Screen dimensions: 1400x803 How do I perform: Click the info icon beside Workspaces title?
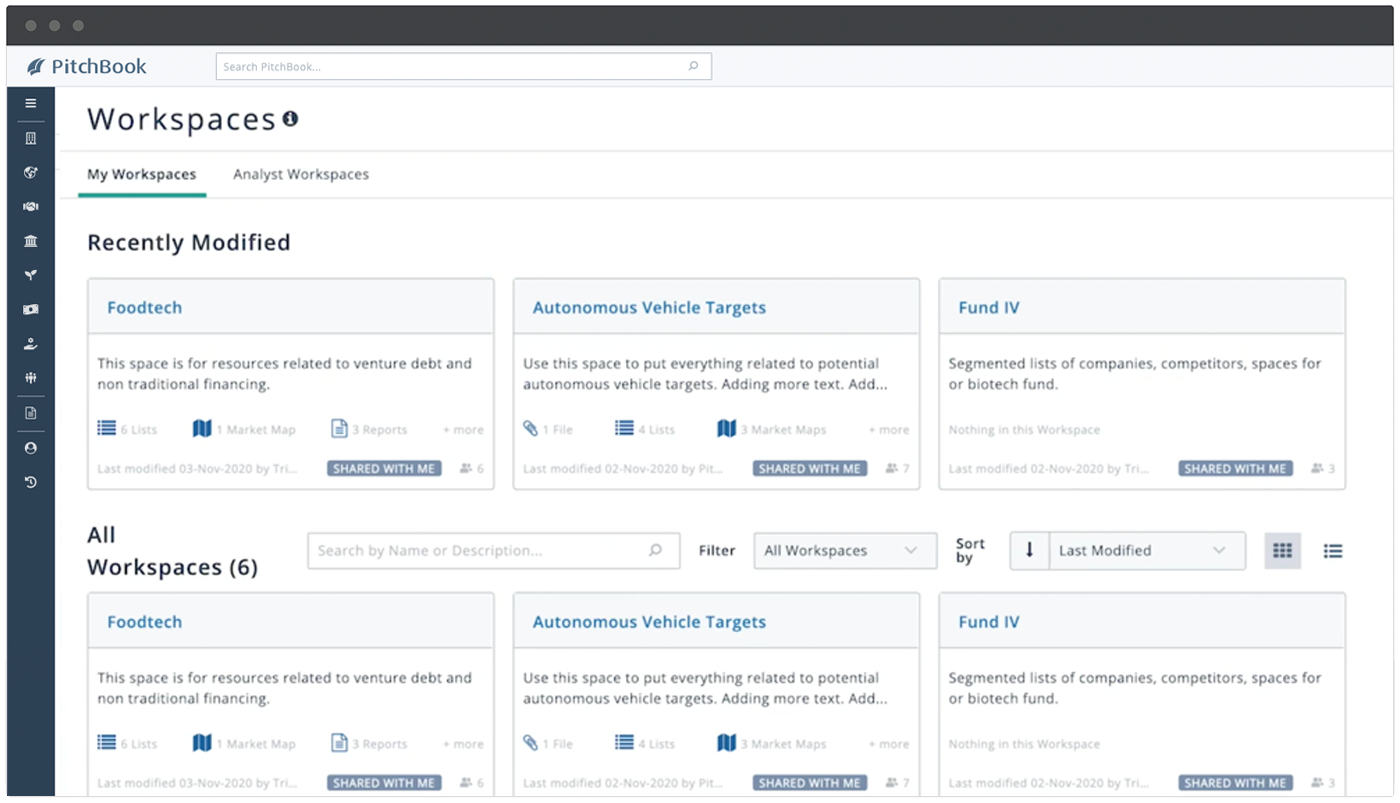[290, 119]
